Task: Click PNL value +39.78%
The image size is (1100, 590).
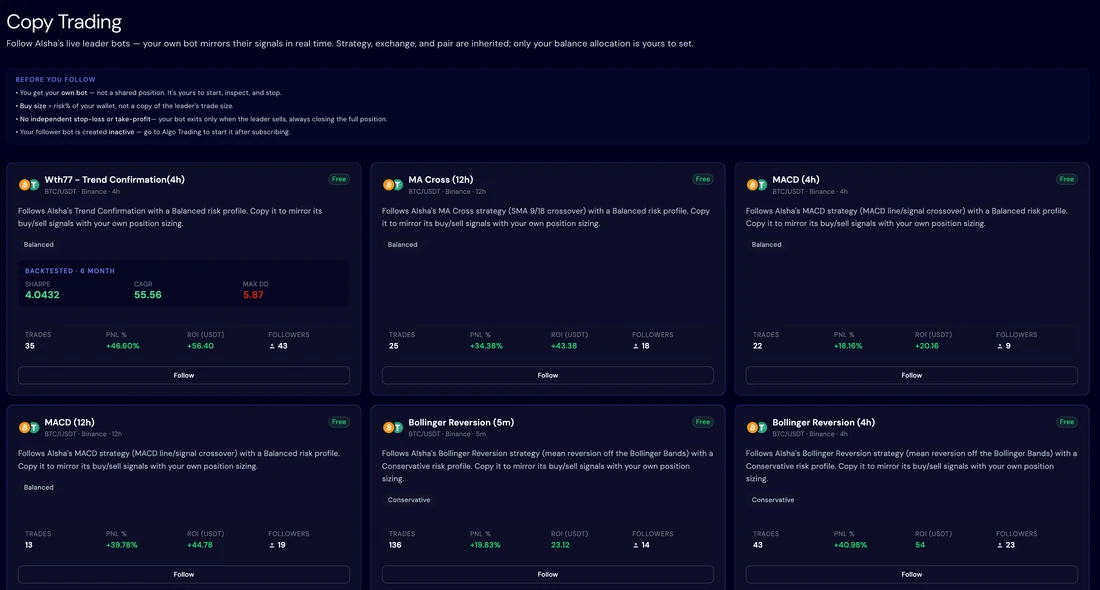Action: 122,545
